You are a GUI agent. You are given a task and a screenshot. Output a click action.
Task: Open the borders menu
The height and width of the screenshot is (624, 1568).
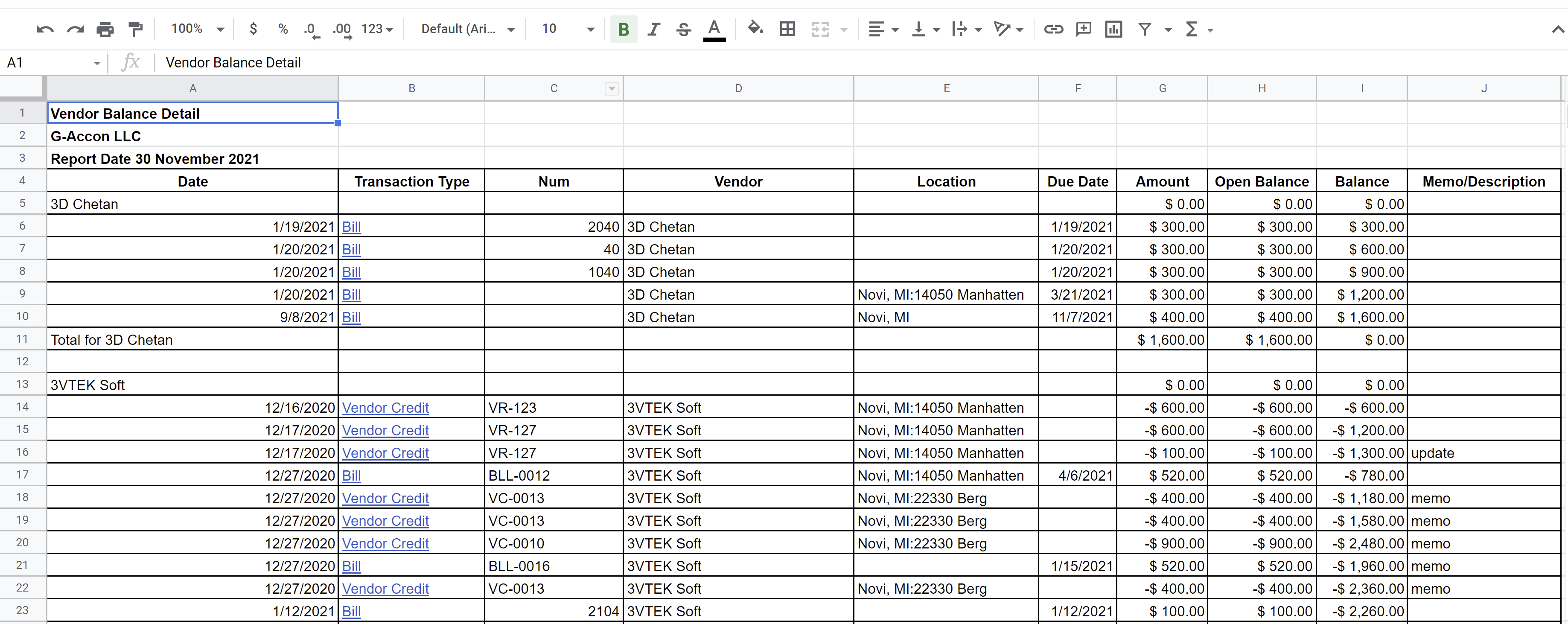[x=787, y=29]
